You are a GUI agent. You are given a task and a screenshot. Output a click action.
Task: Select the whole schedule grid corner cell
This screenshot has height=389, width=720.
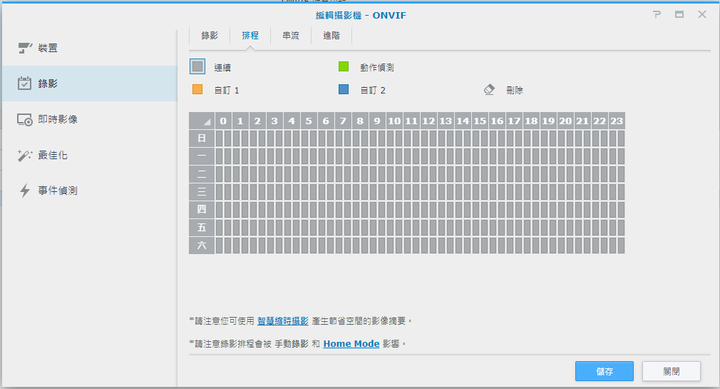click(202, 121)
